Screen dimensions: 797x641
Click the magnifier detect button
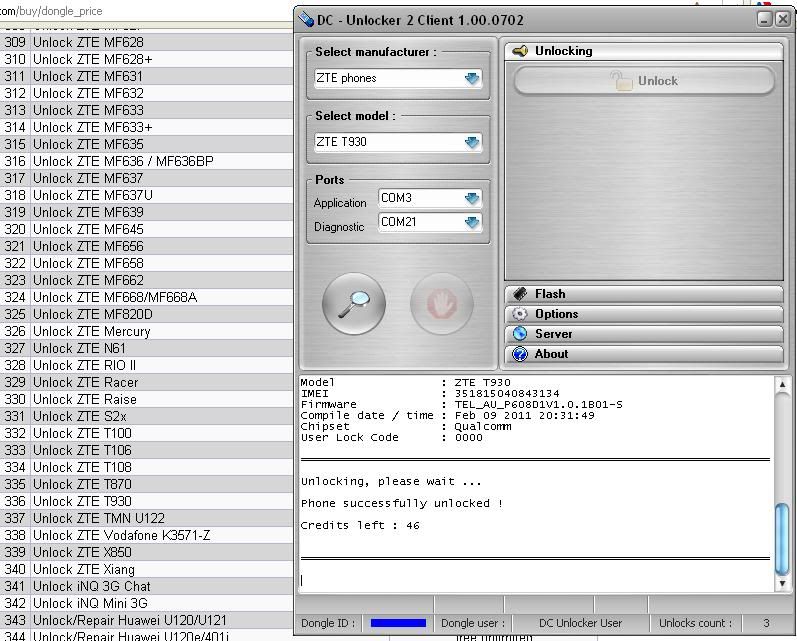pyautogui.click(x=354, y=304)
